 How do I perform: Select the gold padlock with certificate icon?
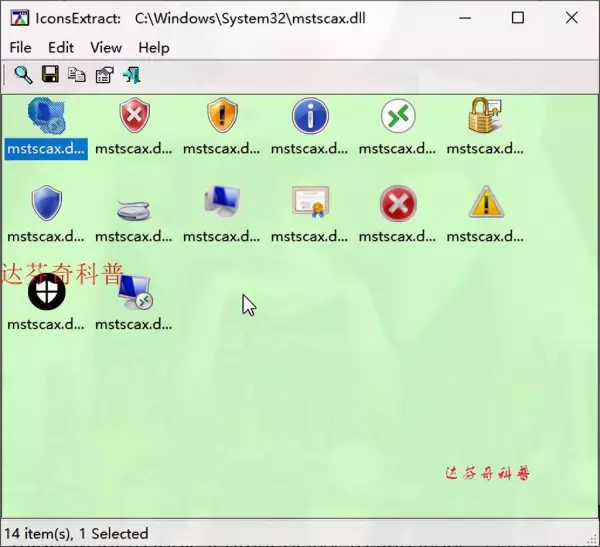point(486,115)
